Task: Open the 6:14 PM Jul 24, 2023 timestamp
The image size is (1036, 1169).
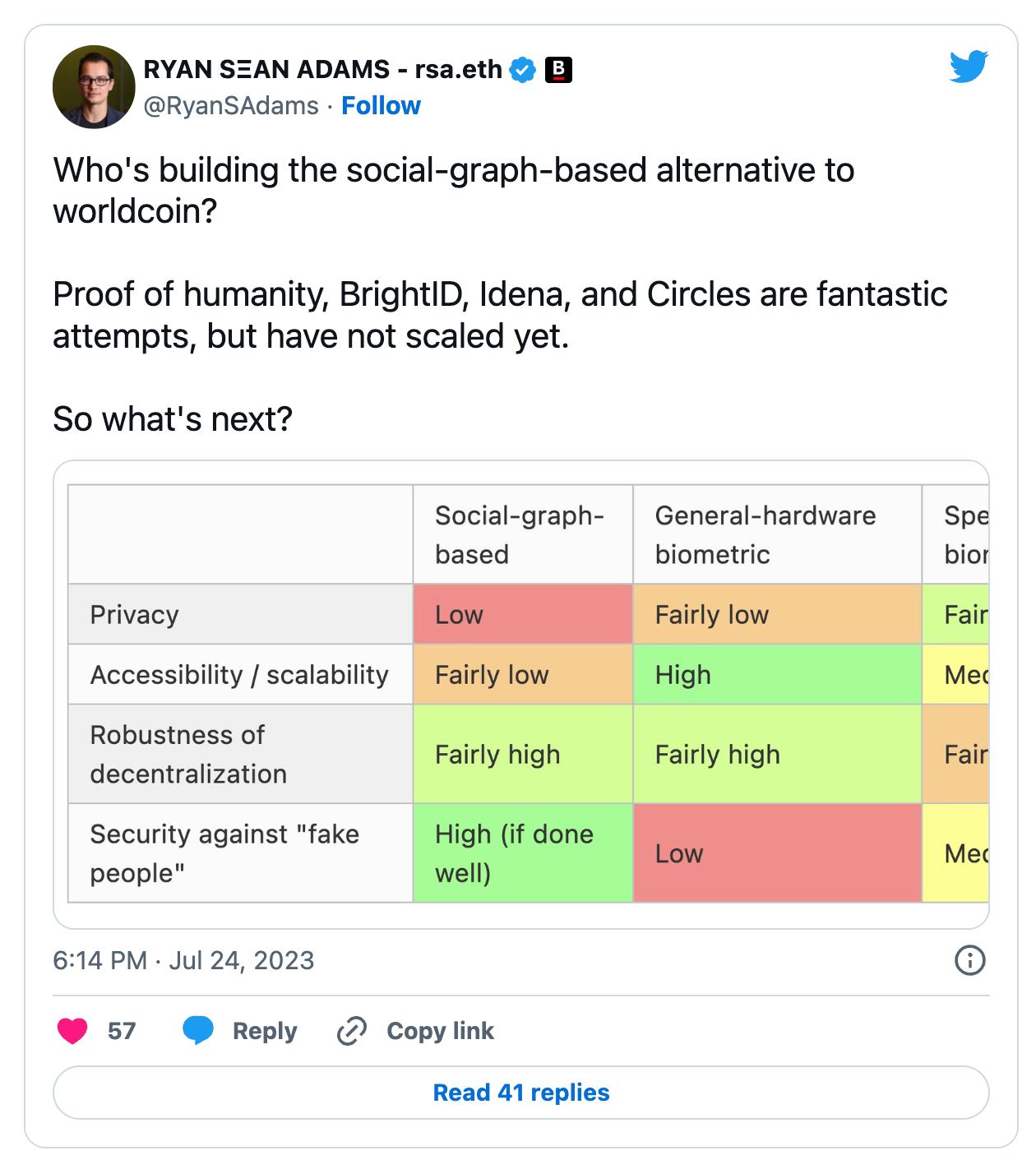Action: coord(183,960)
